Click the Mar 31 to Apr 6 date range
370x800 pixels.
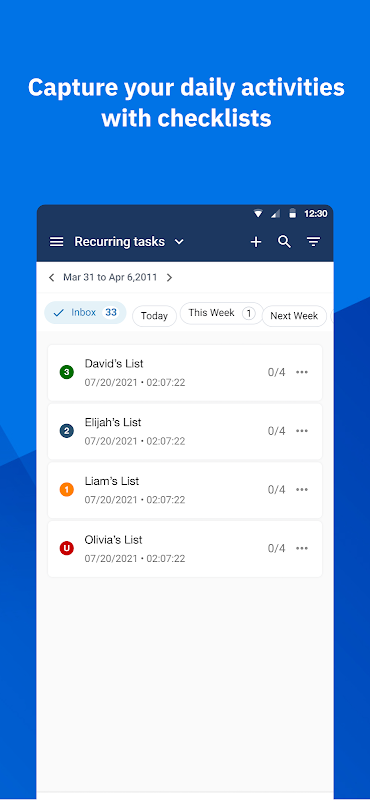point(110,278)
